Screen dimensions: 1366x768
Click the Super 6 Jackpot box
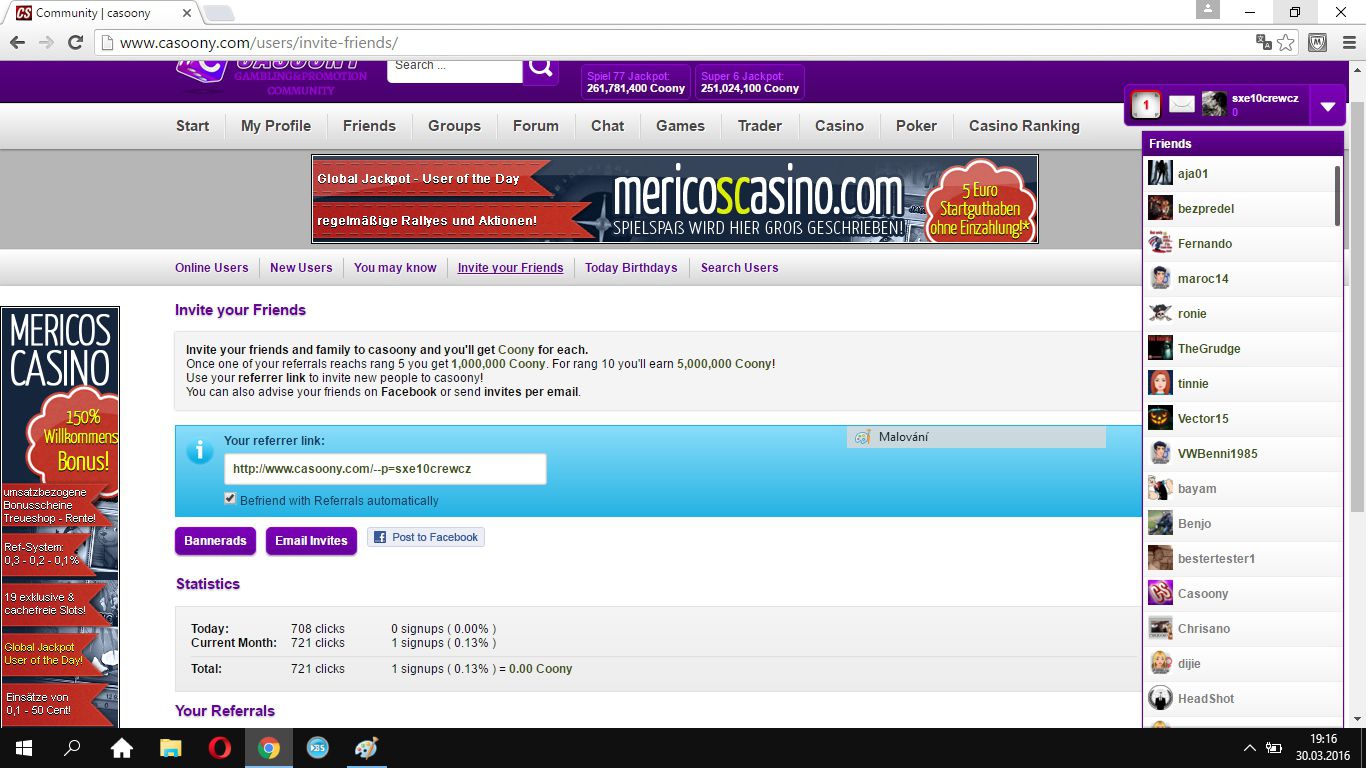tap(750, 82)
